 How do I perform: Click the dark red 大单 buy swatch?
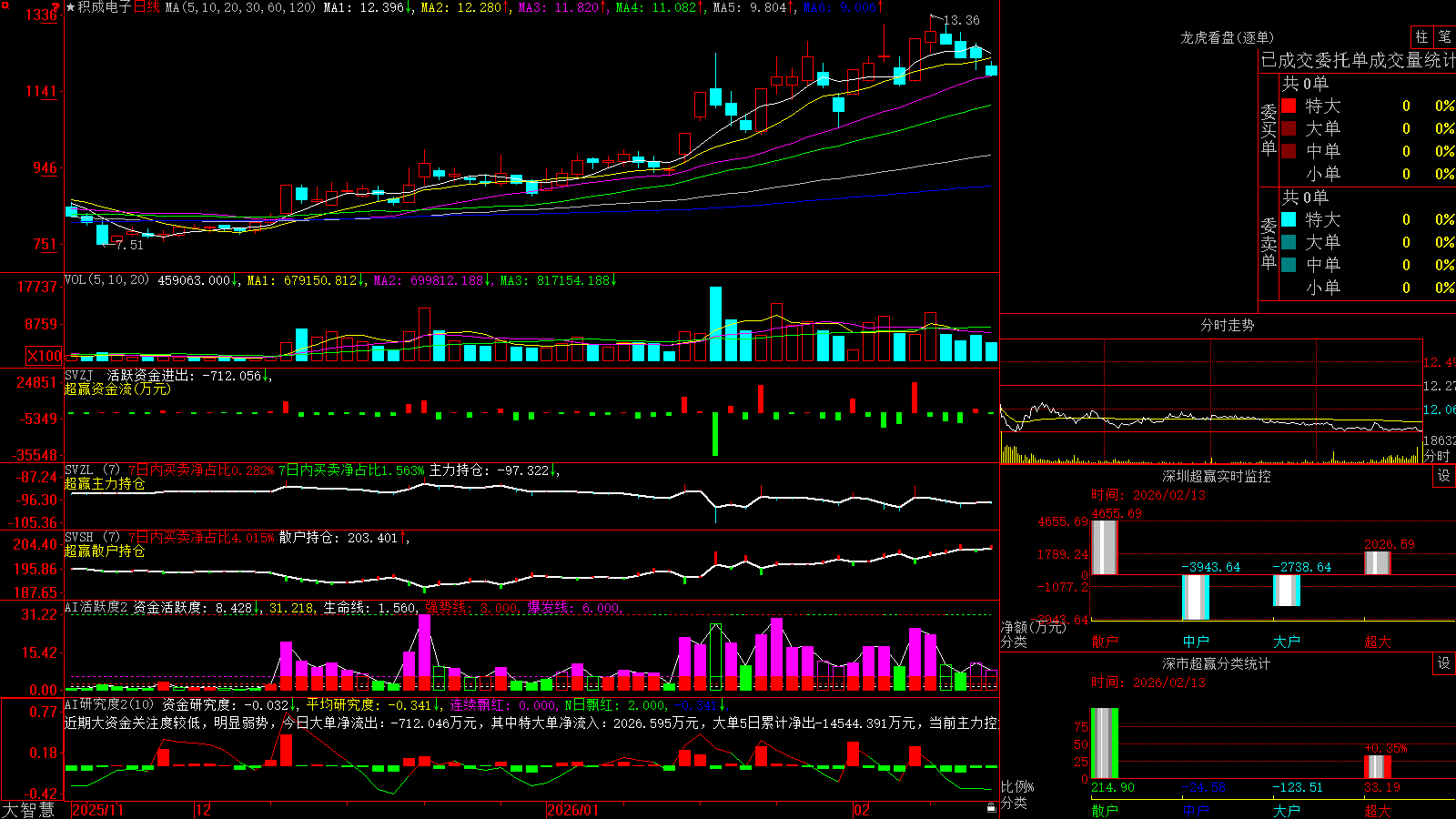pos(1289,128)
